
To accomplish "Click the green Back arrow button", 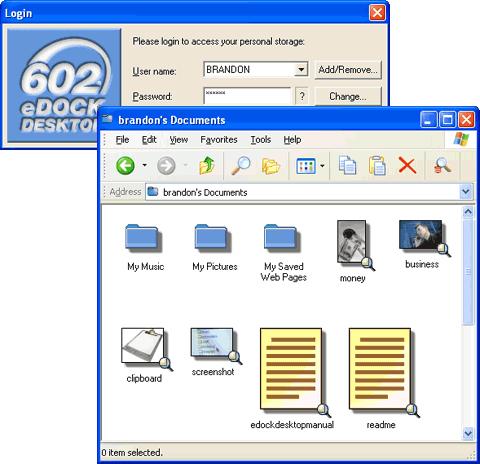I will coord(125,165).
